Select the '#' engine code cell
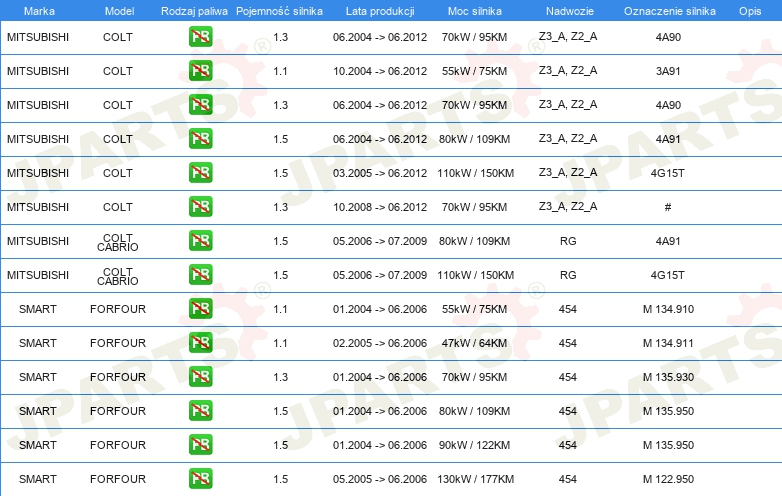The height and width of the screenshot is (496, 782). click(668, 207)
